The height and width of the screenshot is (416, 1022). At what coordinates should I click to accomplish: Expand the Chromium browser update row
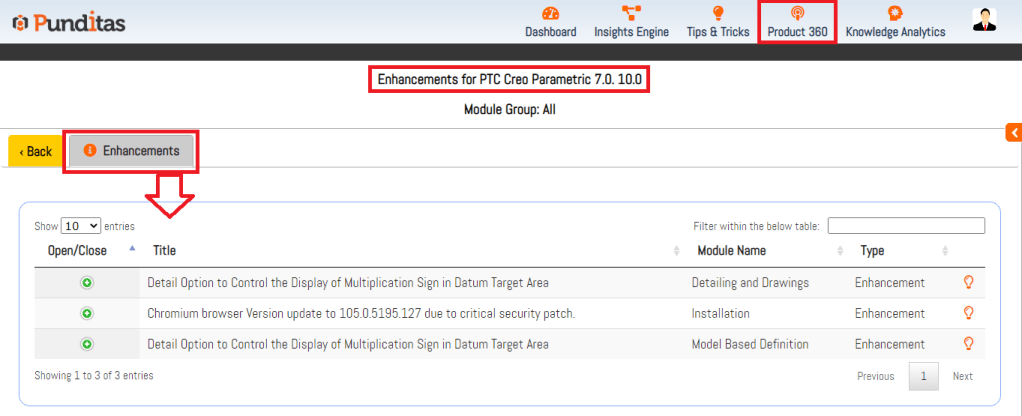87,313
